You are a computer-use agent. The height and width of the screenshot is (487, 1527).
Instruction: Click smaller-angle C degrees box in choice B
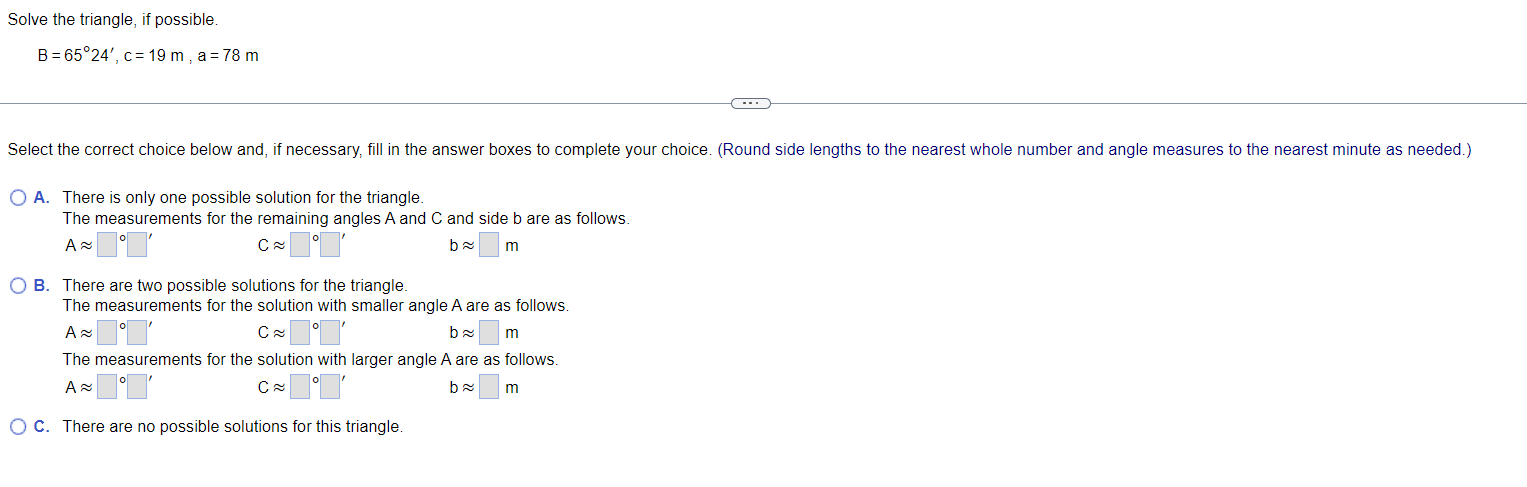[301, 332]
